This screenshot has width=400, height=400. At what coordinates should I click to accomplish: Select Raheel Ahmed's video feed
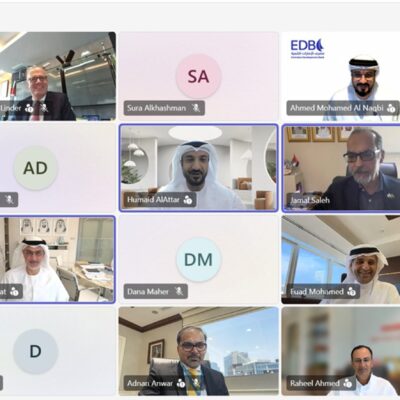341,351
